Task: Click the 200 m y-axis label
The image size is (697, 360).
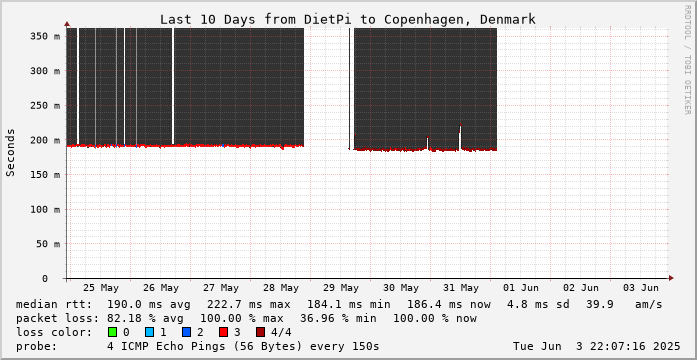Action: point(45,140)
